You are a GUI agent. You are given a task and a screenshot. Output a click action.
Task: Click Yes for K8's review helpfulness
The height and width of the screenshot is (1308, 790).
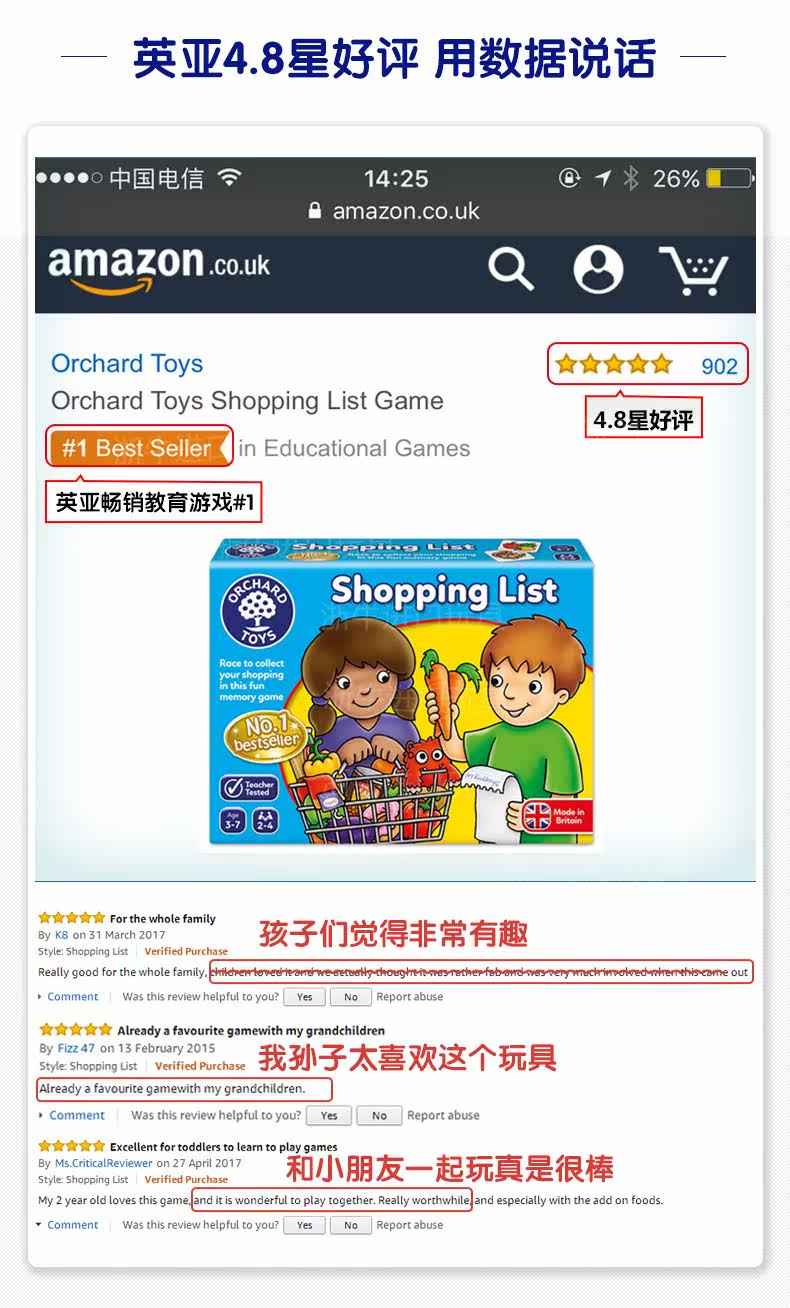pyautogui.click(x=305, y=997)
